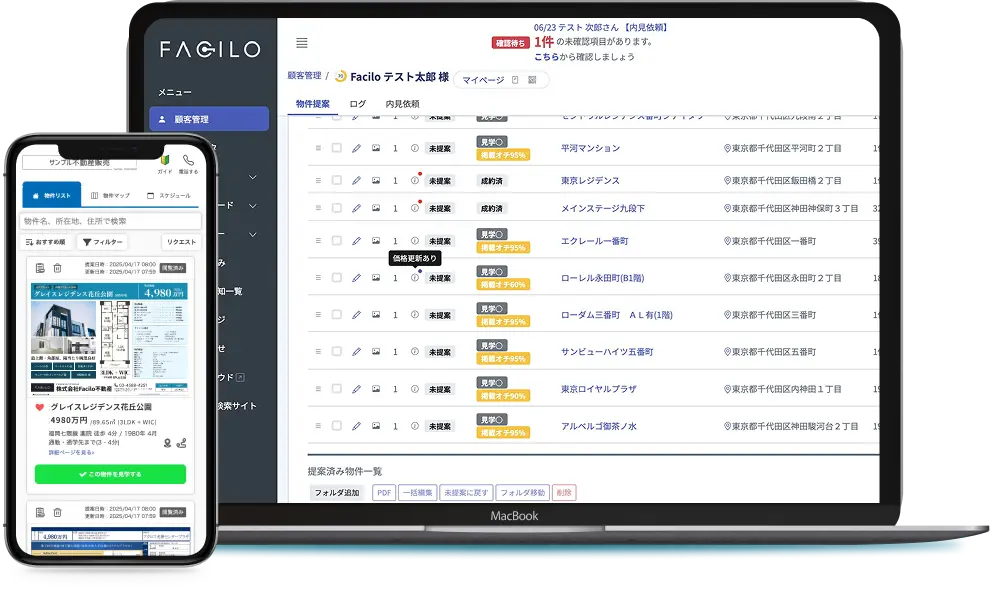The image size is (991, 590).
Task: Select 顧客管理 in the sidebar menu
Action: tap(209, 119)
